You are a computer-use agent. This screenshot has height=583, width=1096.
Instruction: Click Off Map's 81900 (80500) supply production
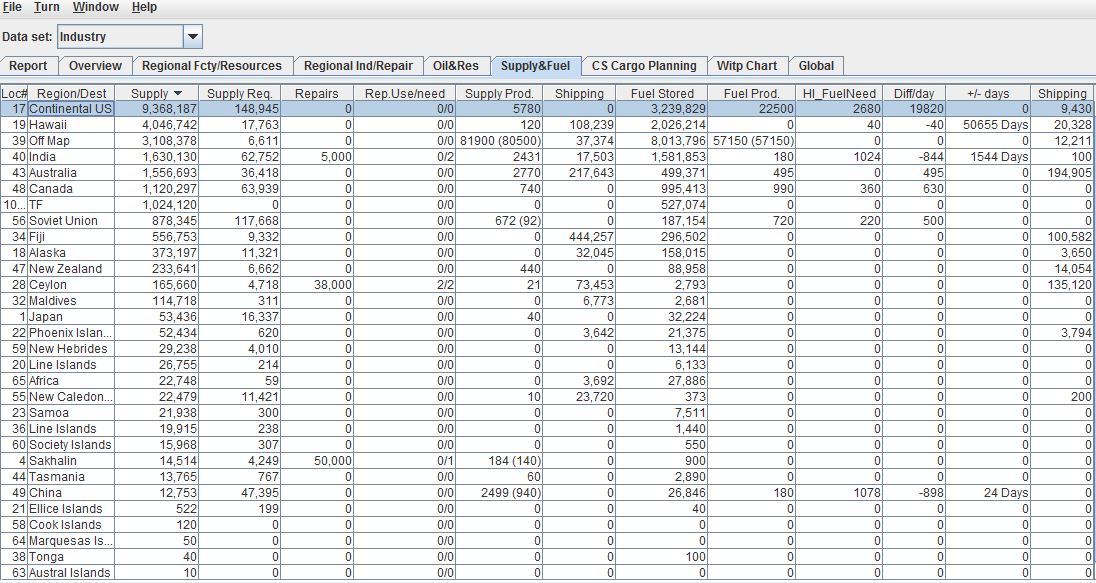click(499, 141)
